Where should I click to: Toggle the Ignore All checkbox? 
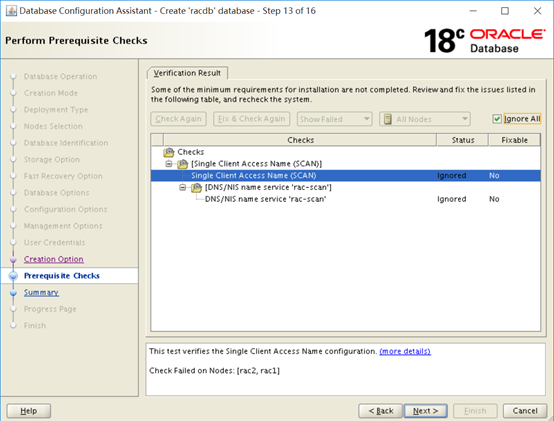coord(497,119)
